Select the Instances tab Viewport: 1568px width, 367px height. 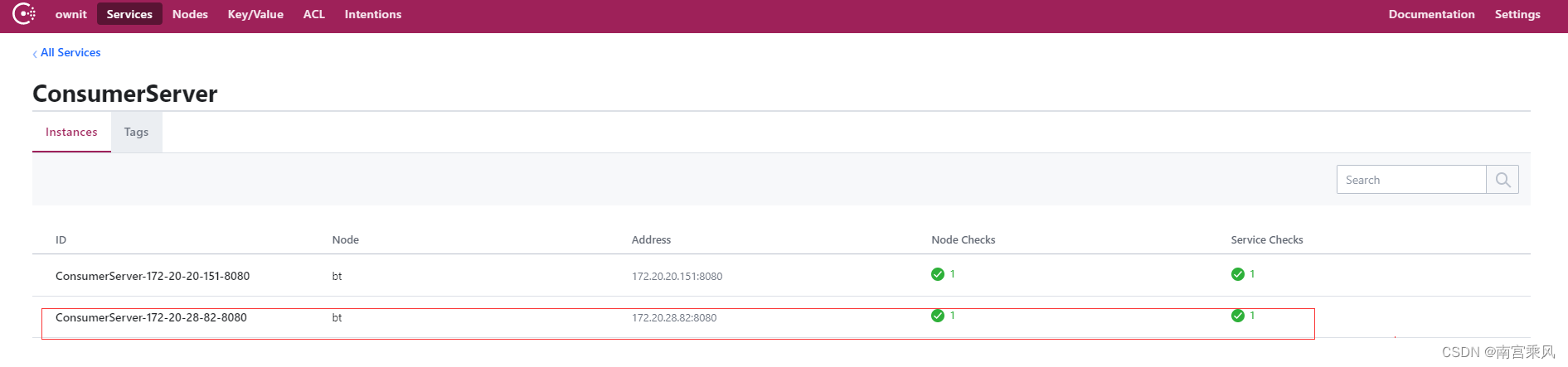pyautogui.click(x=71, y=132)
